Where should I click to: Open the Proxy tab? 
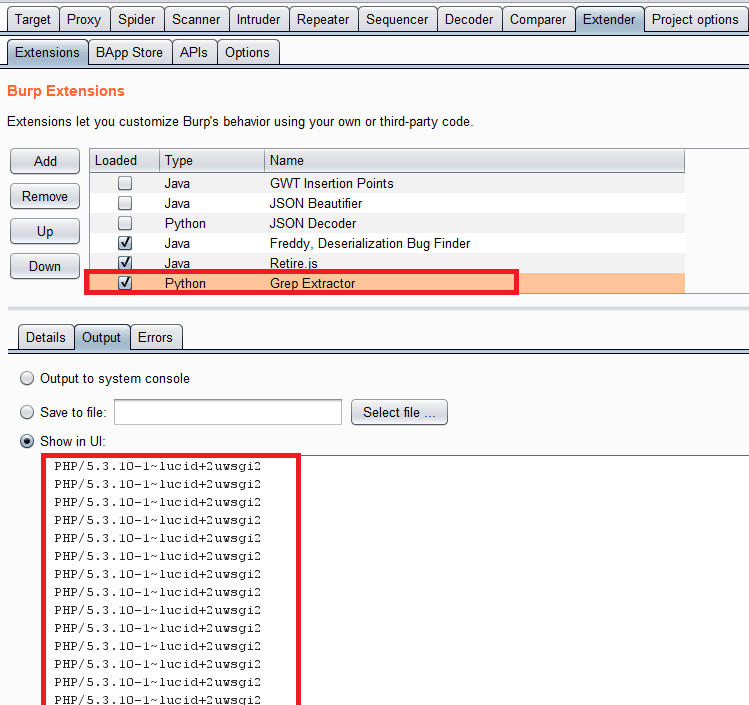84,19
